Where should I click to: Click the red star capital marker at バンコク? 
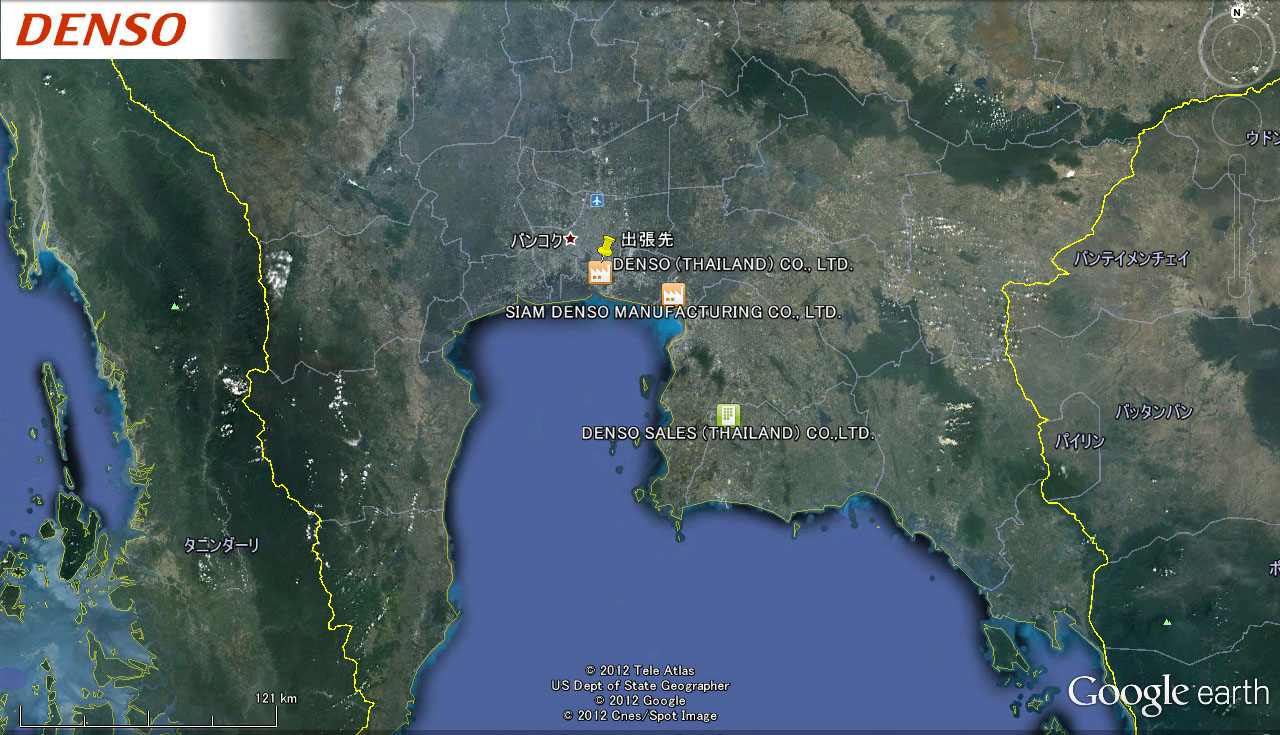pos(571,238)
